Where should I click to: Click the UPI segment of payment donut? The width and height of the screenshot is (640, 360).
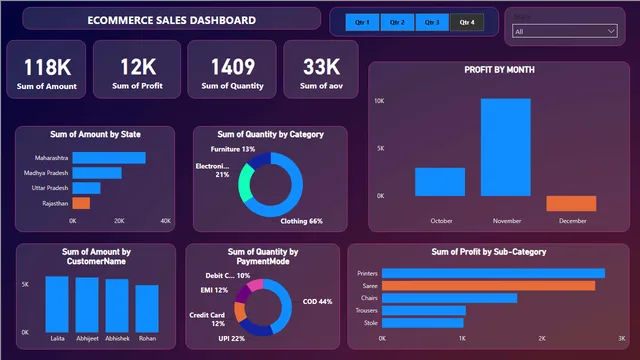255,328
